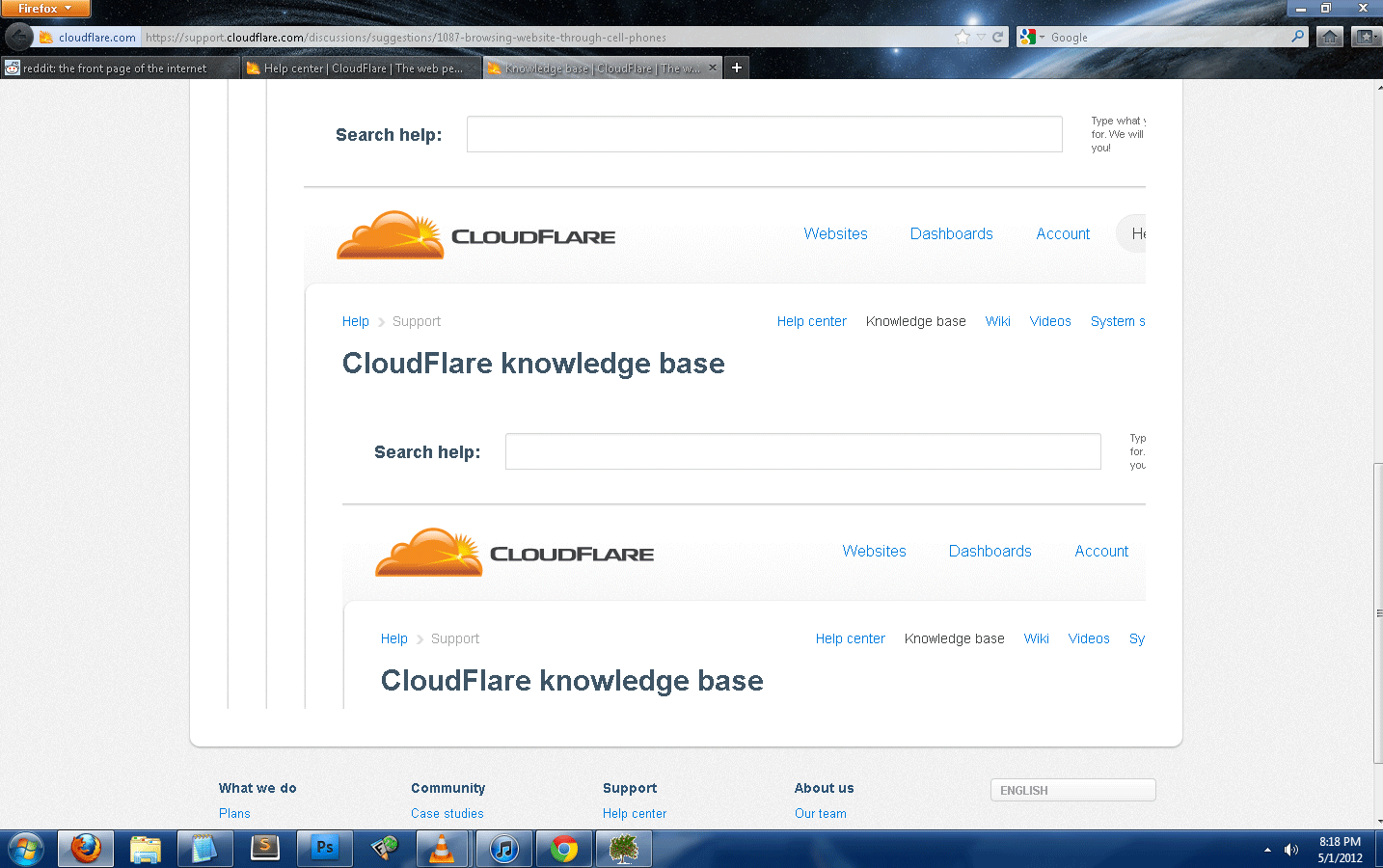
Task: Open Windows Explorer from the taskbar
Action: pyautogui.click(x=146, y=849)
